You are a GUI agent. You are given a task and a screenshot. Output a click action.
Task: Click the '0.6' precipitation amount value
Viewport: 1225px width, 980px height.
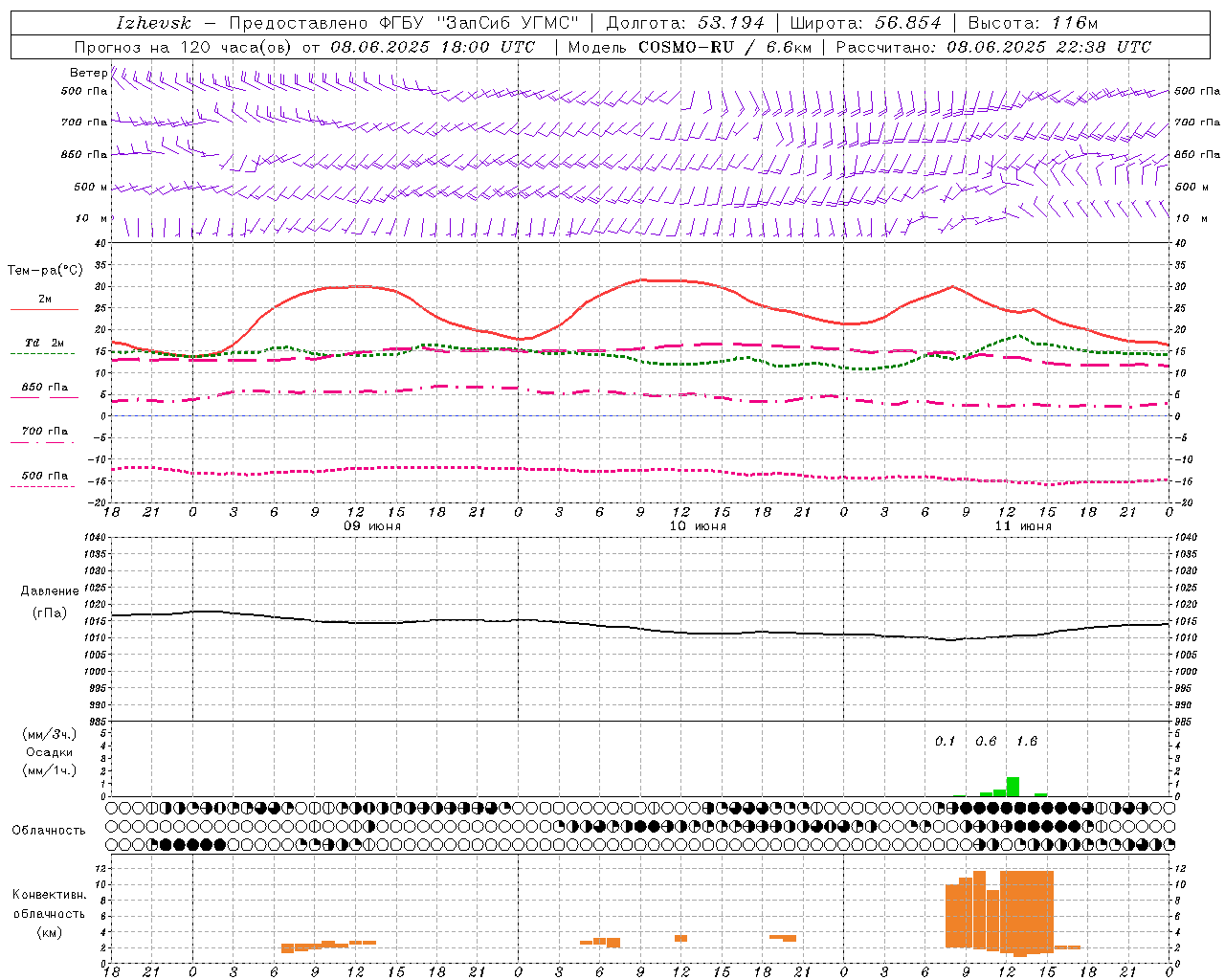986,742
